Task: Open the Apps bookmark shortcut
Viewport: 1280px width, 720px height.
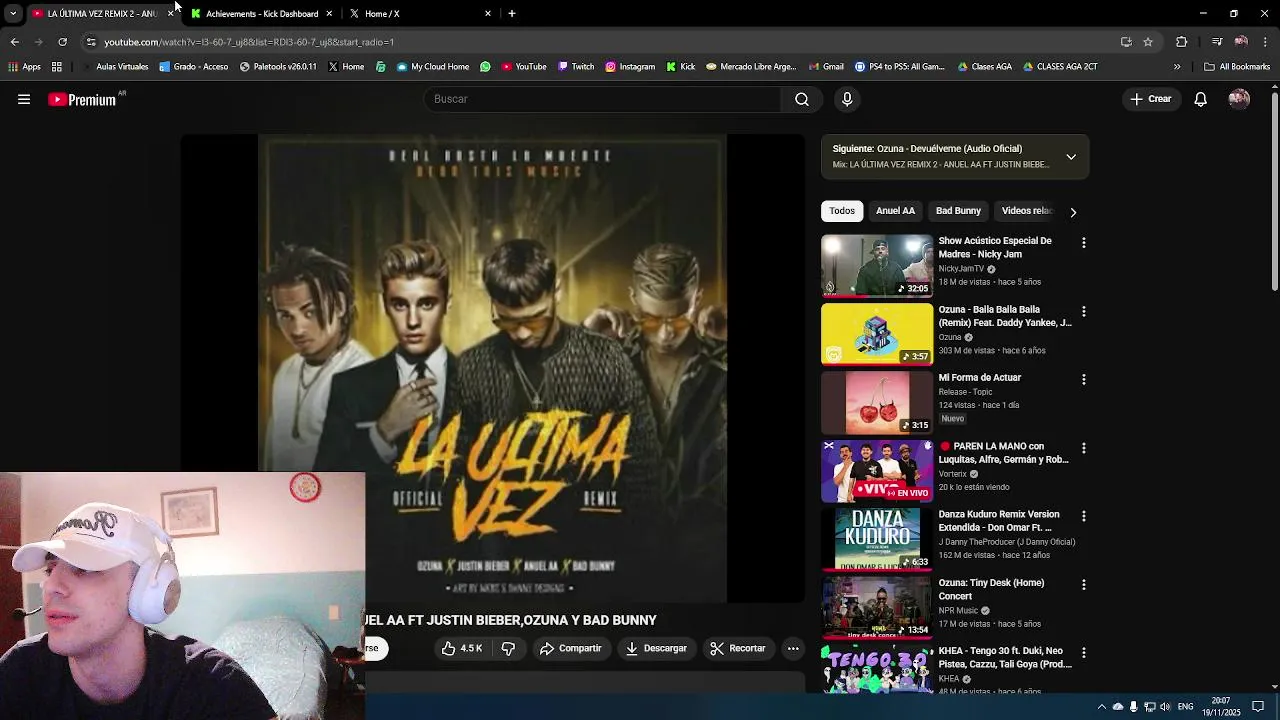Action: coord(24,67)
